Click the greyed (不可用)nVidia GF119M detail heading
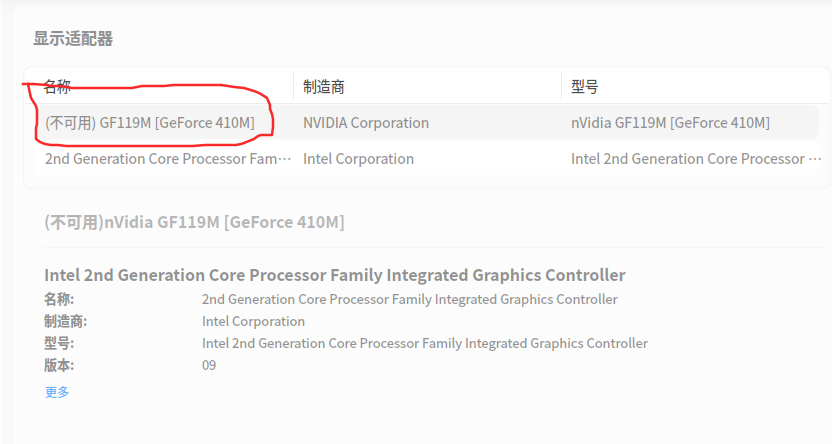Viewport: 832px width, 444px height. 194,222
